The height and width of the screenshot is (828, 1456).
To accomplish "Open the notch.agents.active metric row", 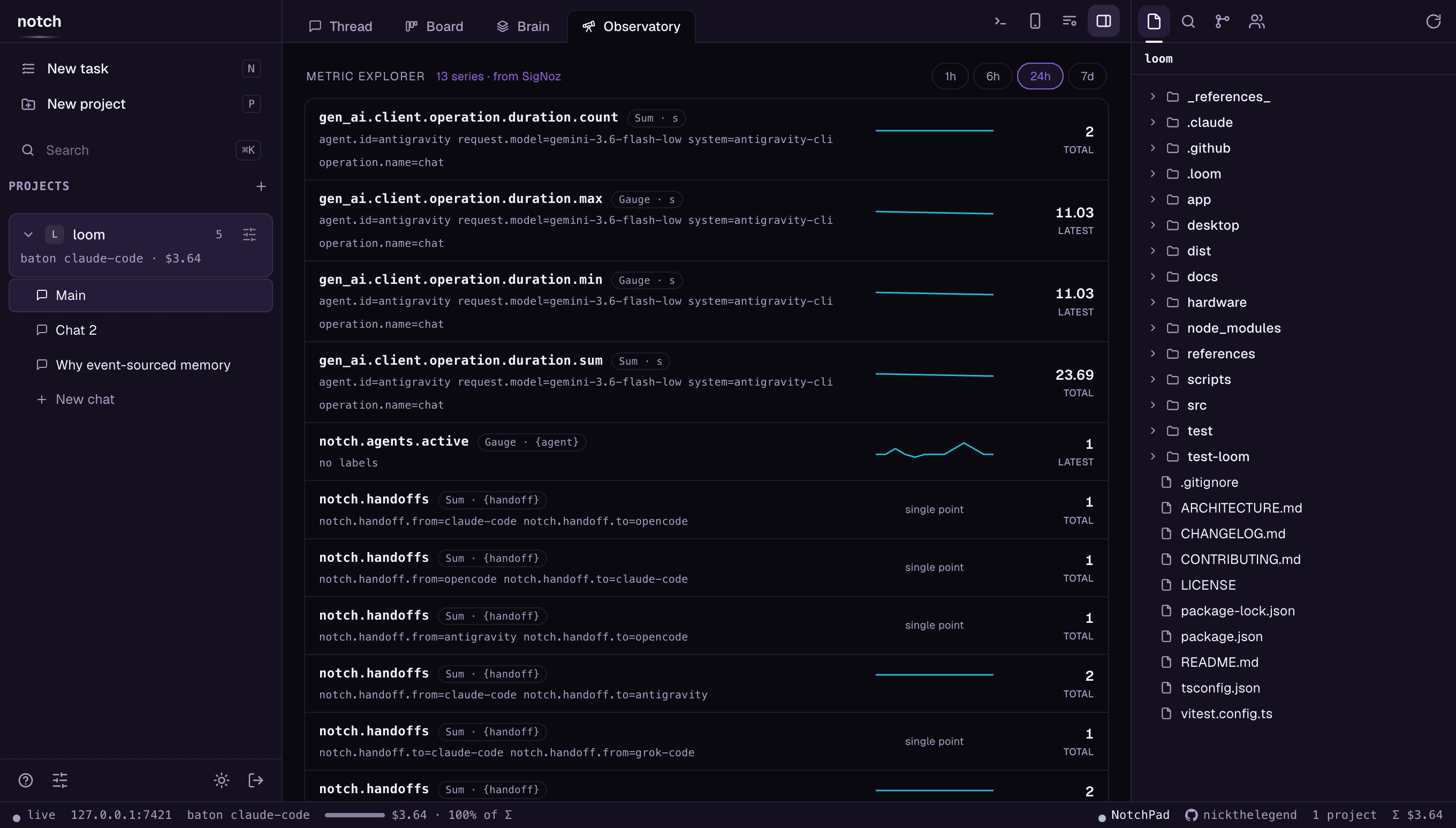I will (707, 451).
